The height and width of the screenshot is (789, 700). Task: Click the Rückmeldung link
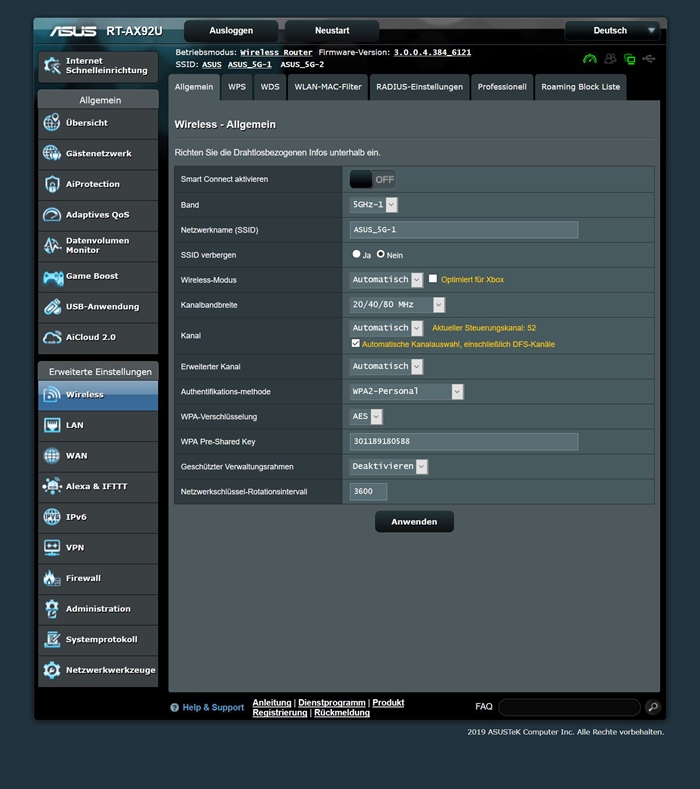pyautogui.click(x=342, y=713)
